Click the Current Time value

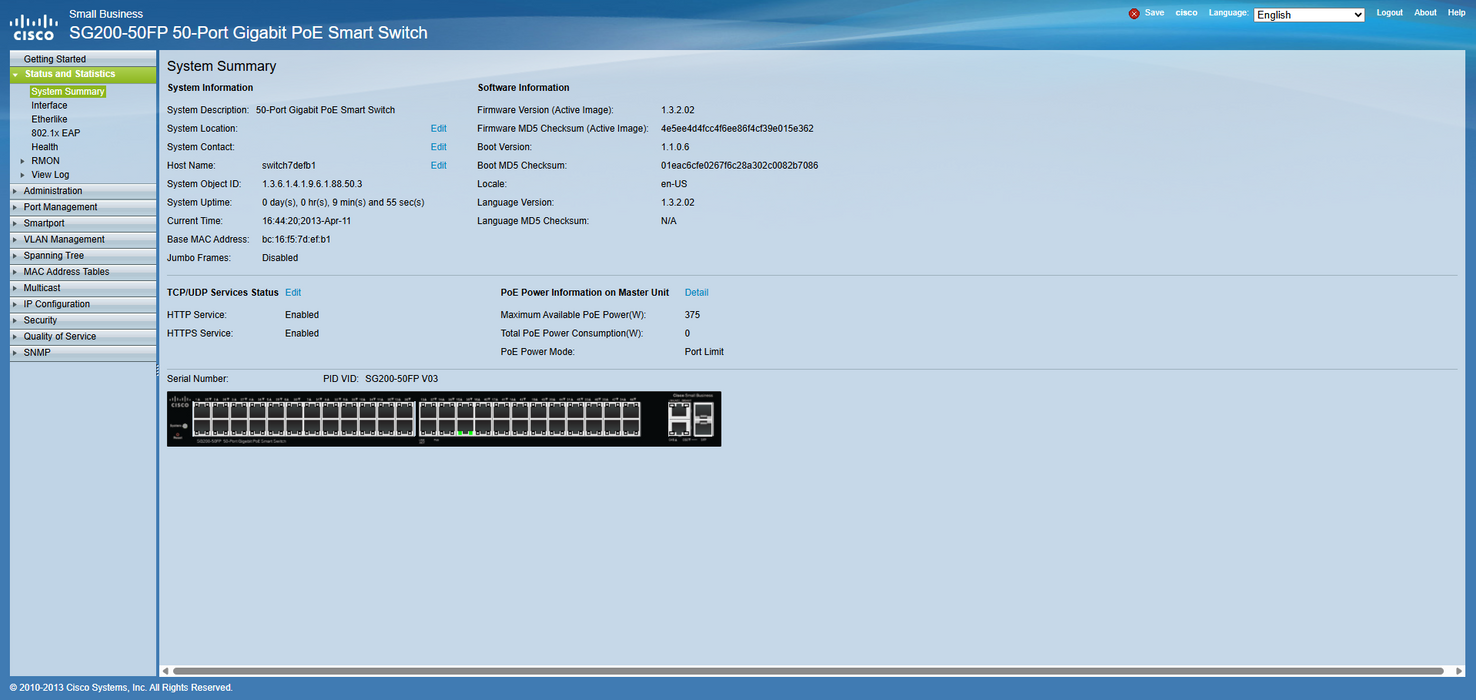pos(306,221)
